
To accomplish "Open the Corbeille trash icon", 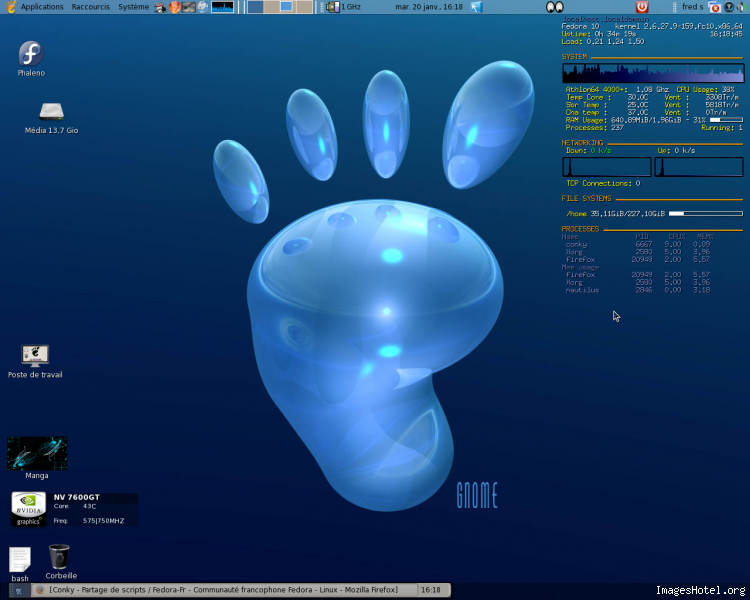I will click(59, 555).
